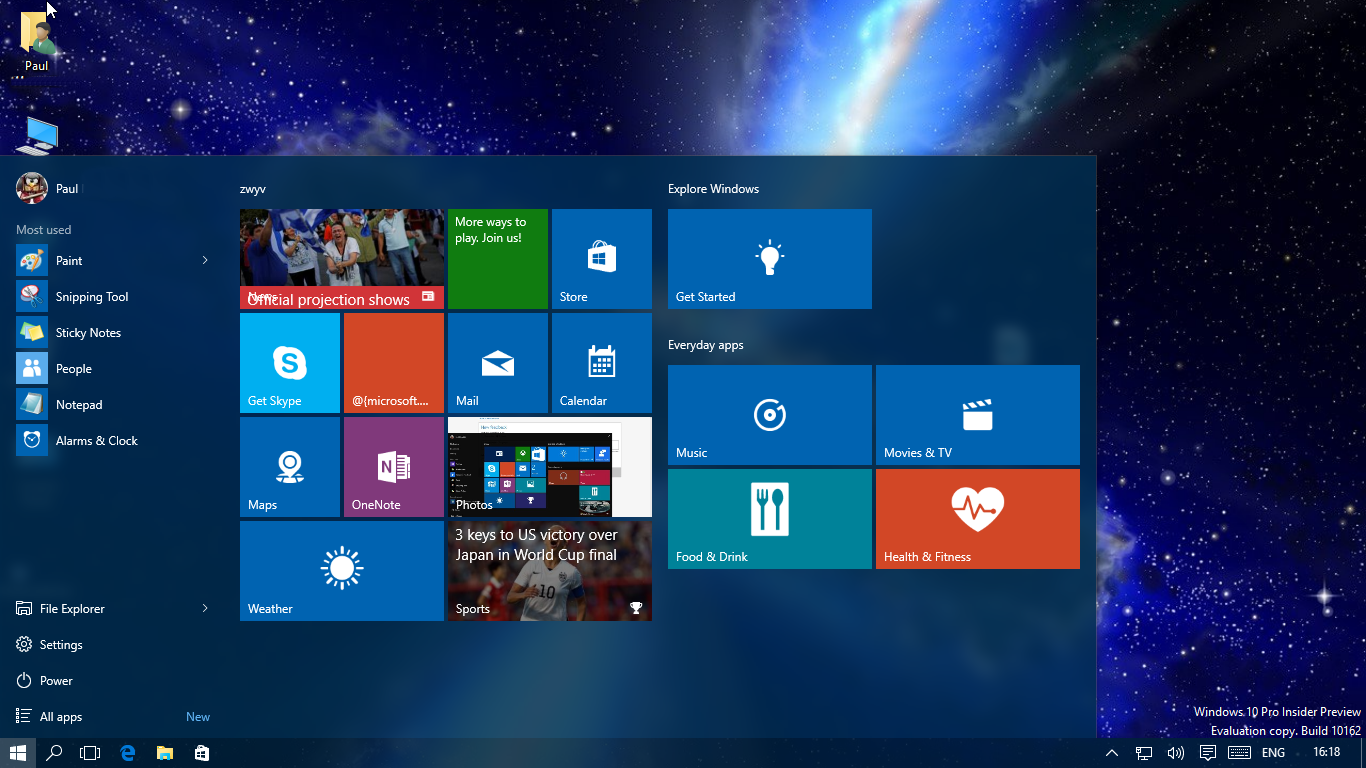Click the volume speaker tray icon
Image resolution: width=1366 pixels, height=768 pixels.
[x=1176, y=753]
